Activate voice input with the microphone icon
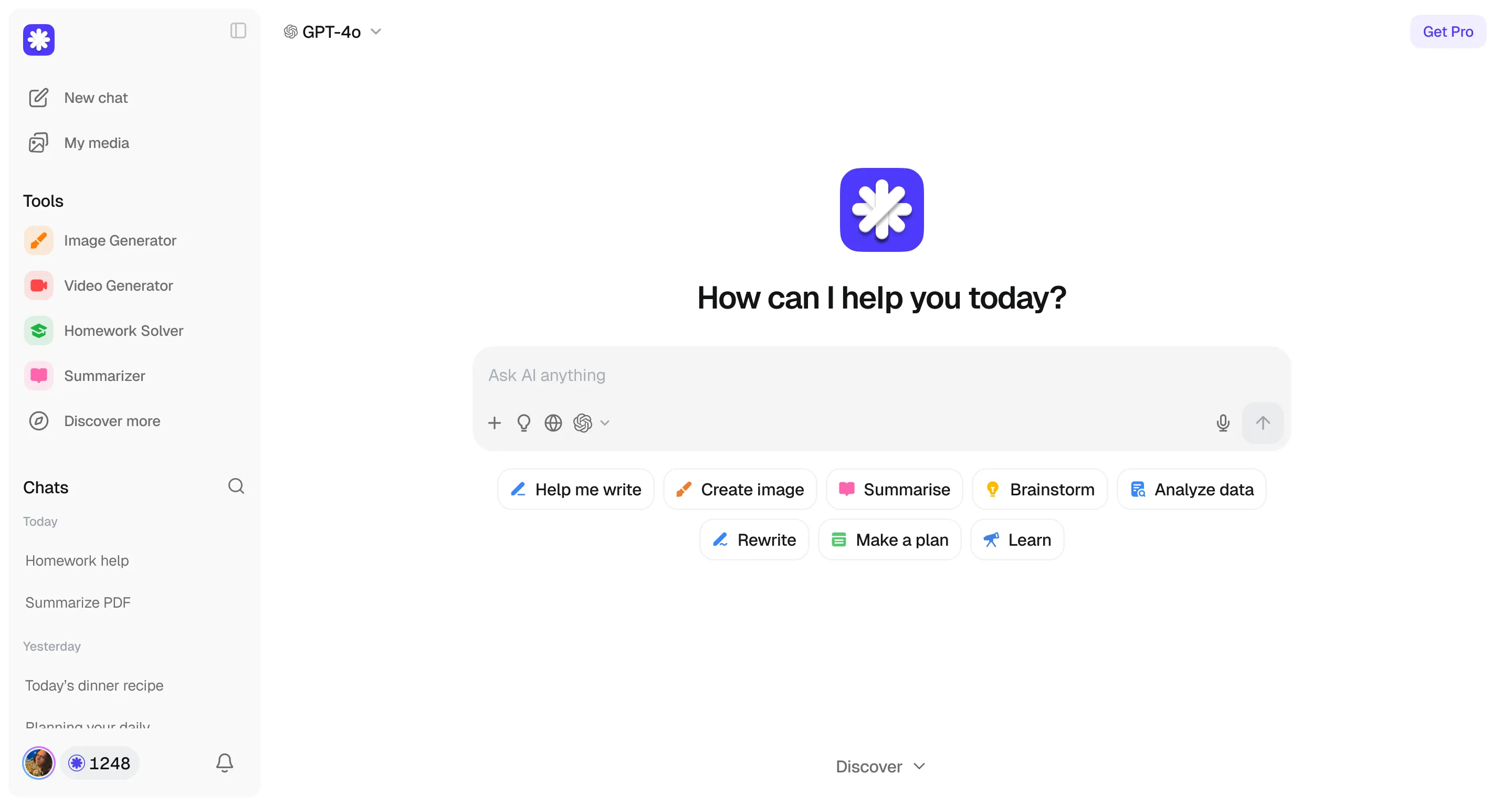This screenshot has height=806, width=1512. click(1223, 422)
